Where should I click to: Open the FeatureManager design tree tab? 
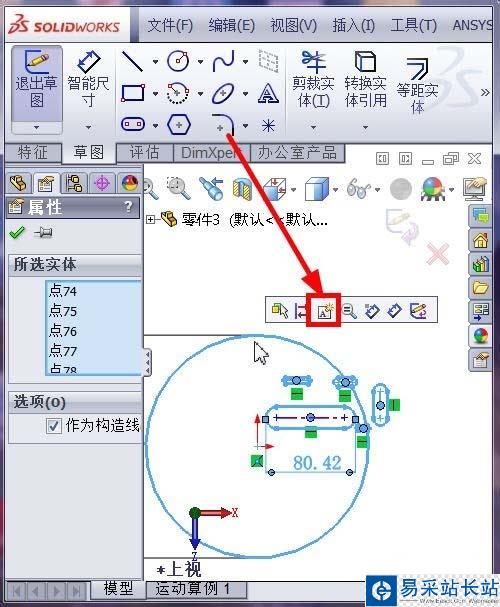coord(18,183)
